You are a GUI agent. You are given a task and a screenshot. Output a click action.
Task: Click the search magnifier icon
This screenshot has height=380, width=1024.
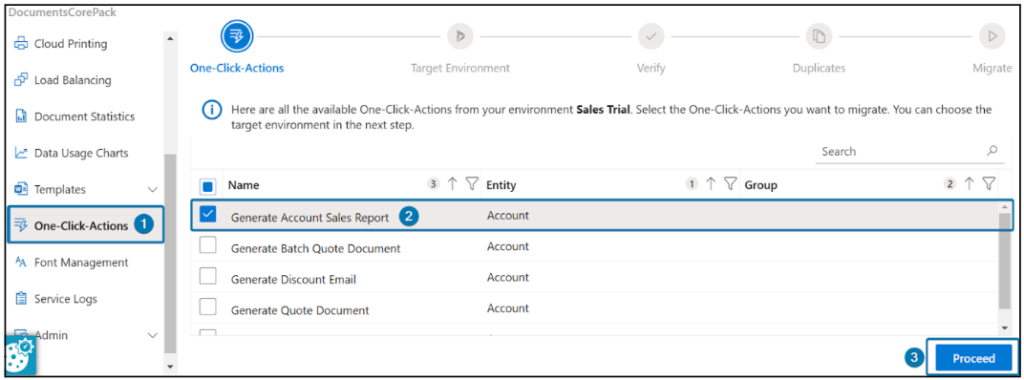[x=992, y=151]
